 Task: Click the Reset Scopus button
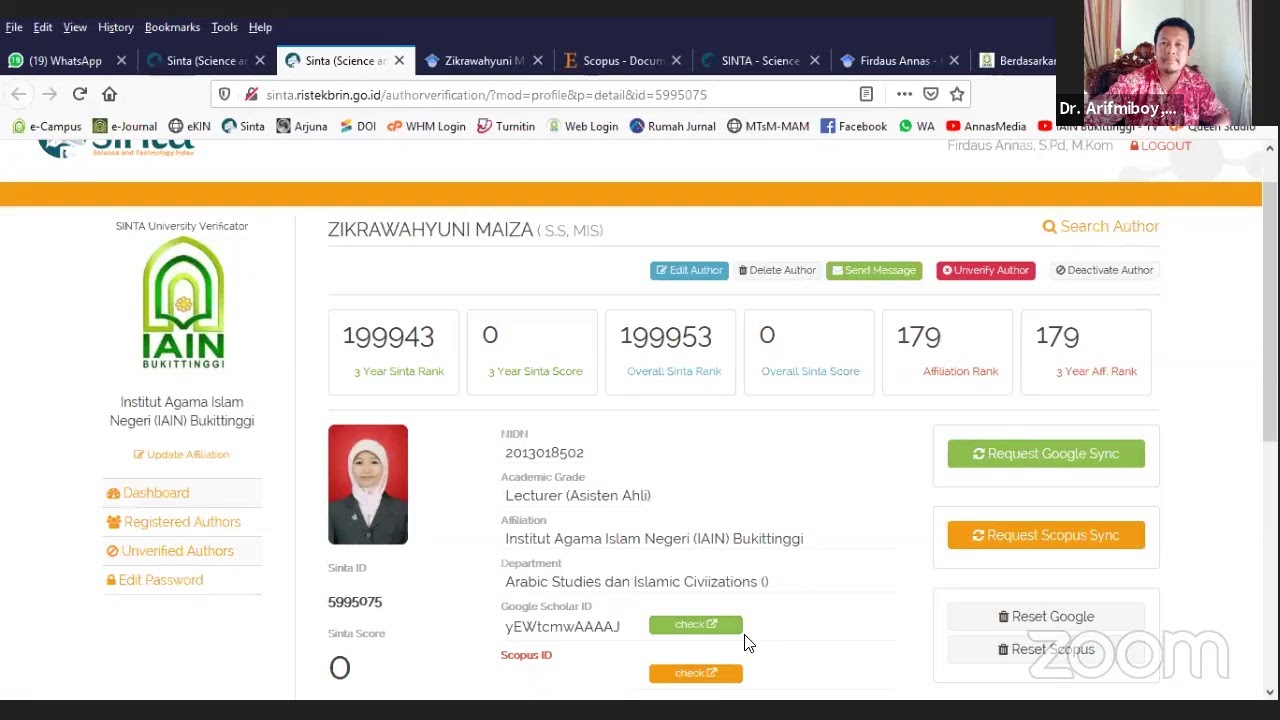[x=1046, y=650]
